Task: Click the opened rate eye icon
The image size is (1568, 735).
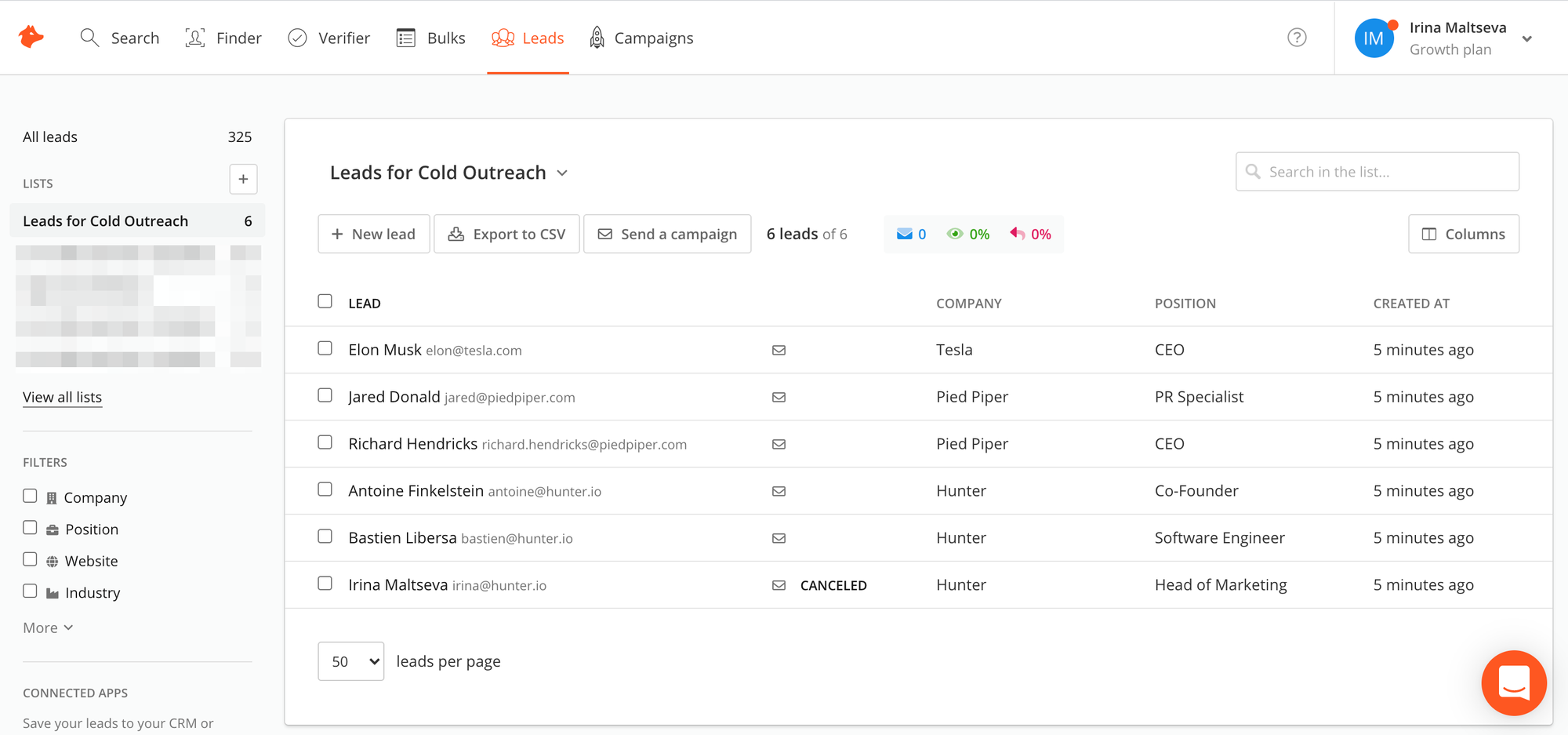Action: 954,234
